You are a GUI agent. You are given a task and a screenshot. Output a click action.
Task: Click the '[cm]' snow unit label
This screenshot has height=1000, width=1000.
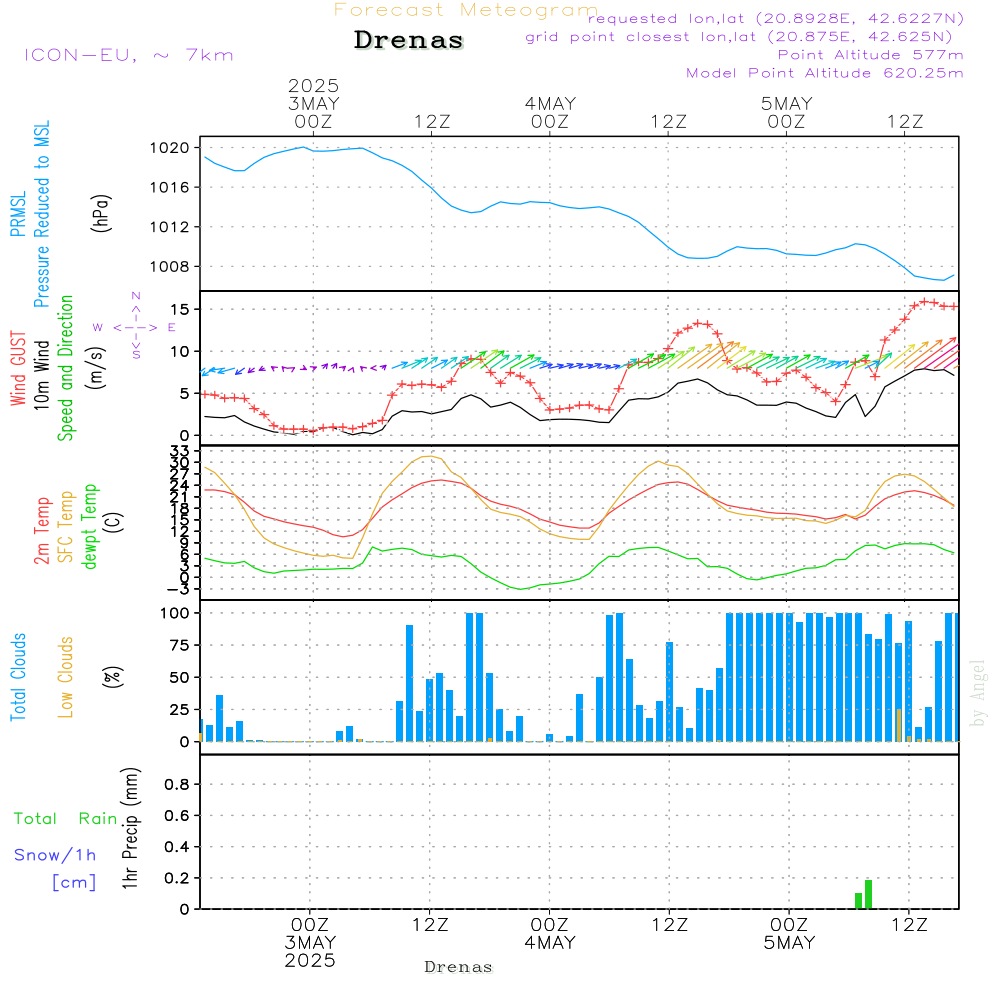74,882
